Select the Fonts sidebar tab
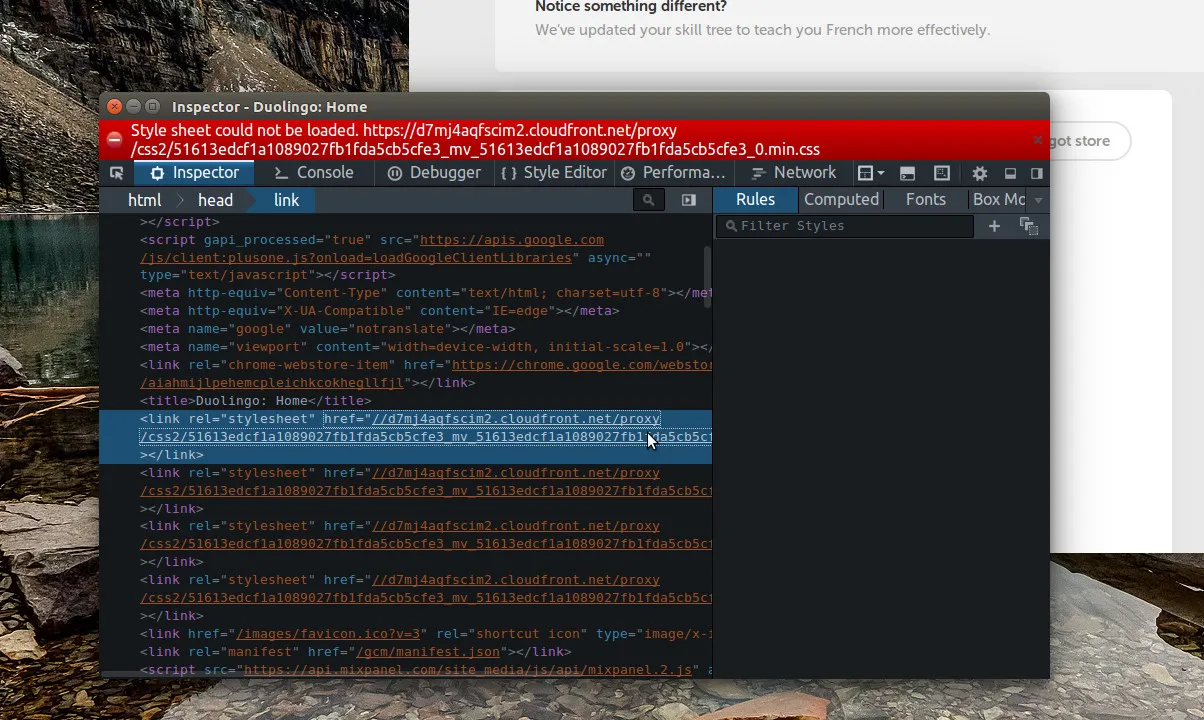This screenshot has height=720, width=1204. click(x=925, y=200)
